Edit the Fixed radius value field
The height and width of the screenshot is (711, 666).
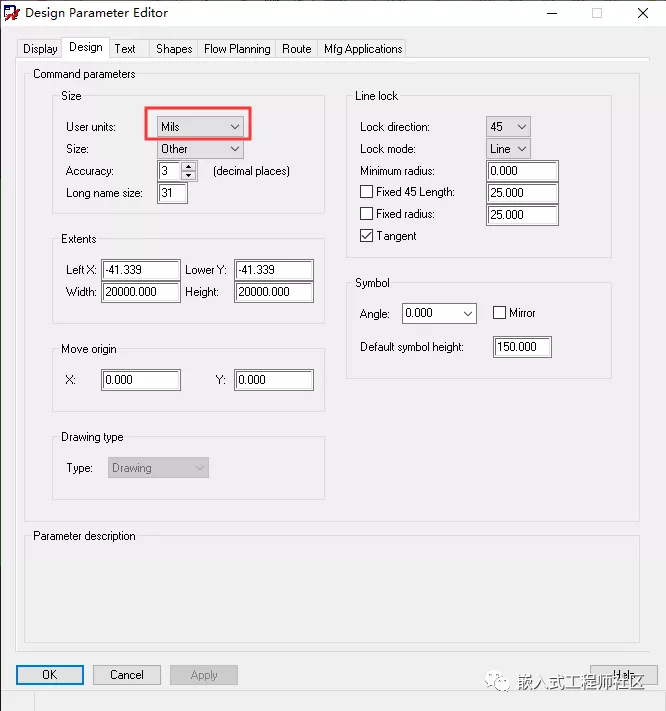pyautogui.click(x=522, y=215)
